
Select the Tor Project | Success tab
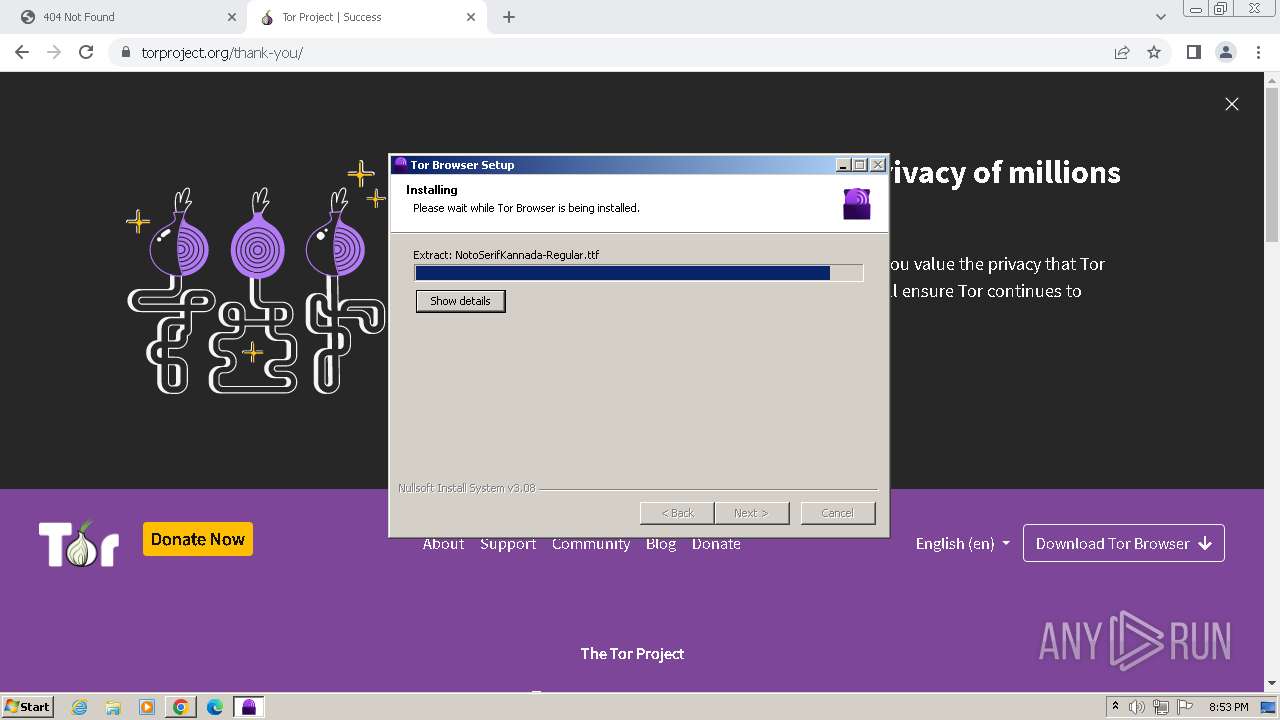[x=365, y=17]
